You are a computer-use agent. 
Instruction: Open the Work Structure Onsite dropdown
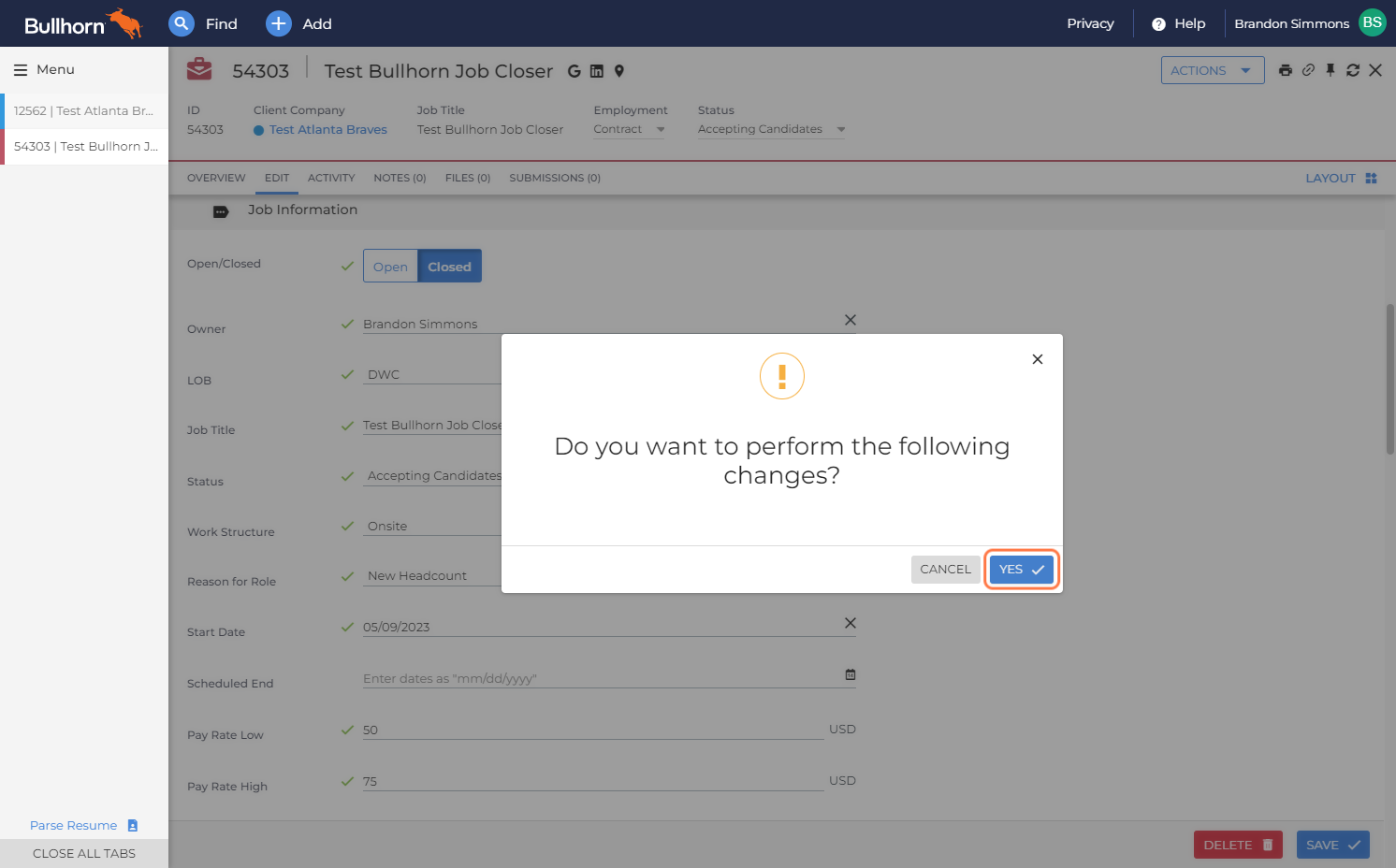coord(432,526)
